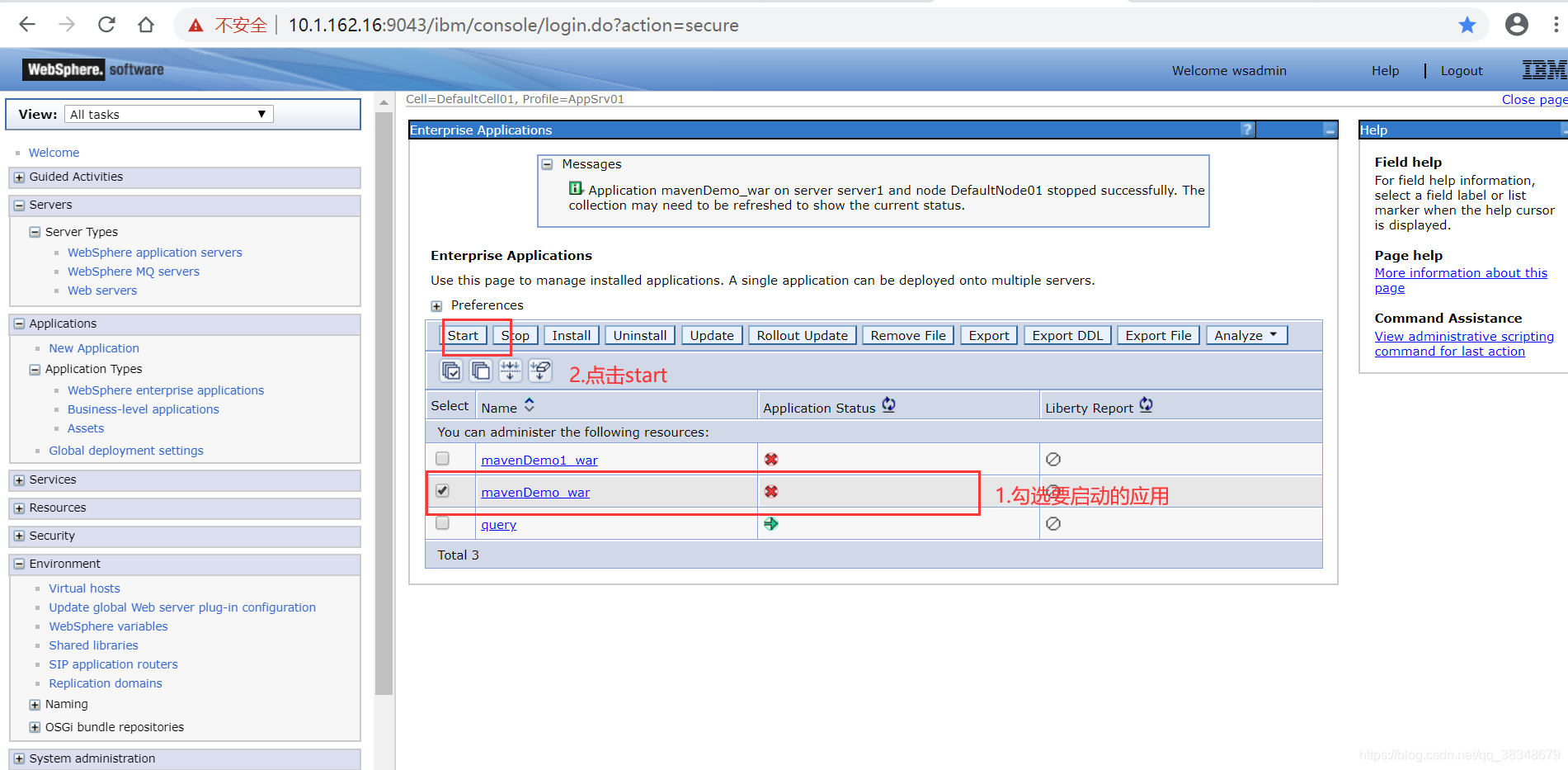This screenshot has height=770, width=1568.
Task: Click the show filter view icon
Action: click(511, 371)
